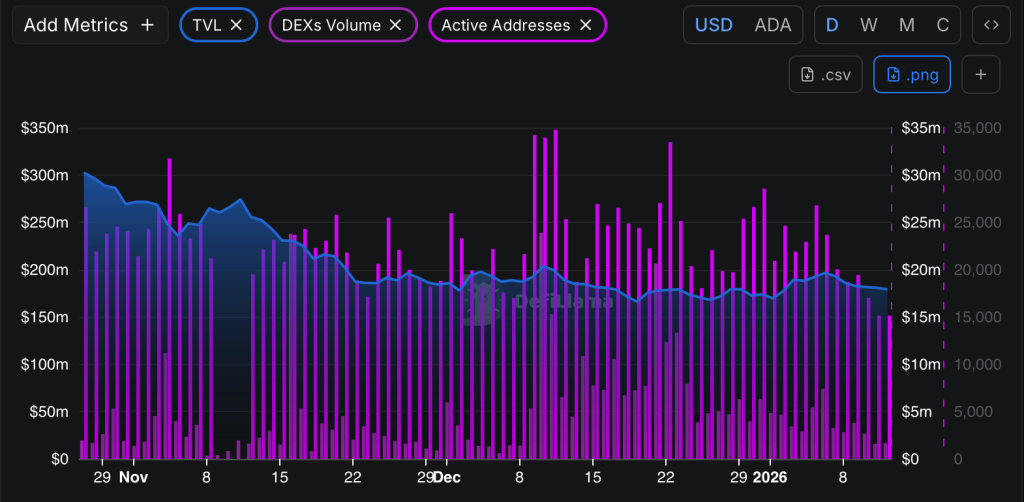1024x502 pixels.
Task: Click the Active Addresses metric label
Action: (506, 25)
